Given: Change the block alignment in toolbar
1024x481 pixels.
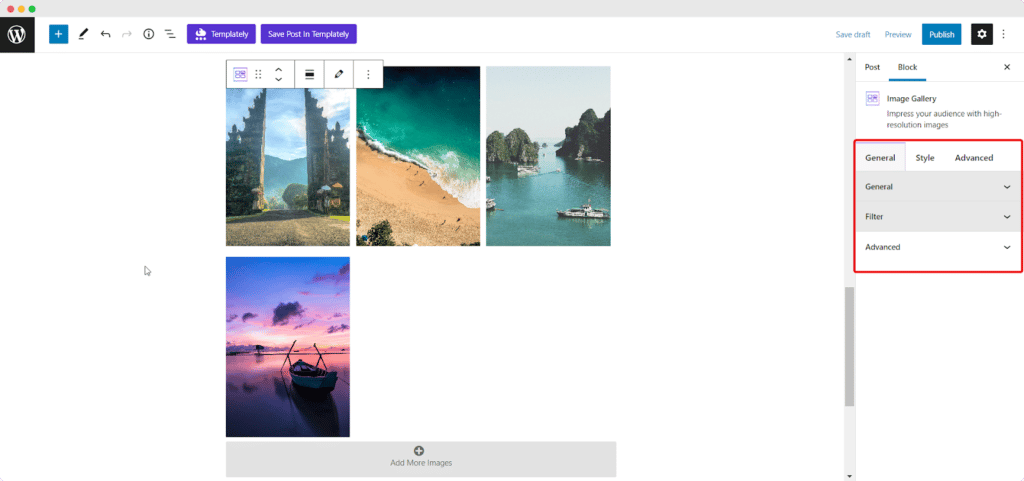Looking at the screenshot, I should [310, 74].
